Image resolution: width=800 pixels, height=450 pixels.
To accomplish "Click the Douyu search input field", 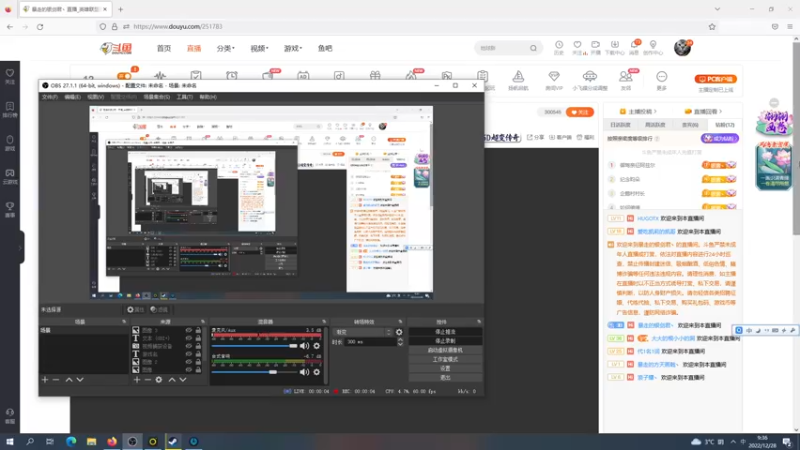I will click(x=502, y=48).
